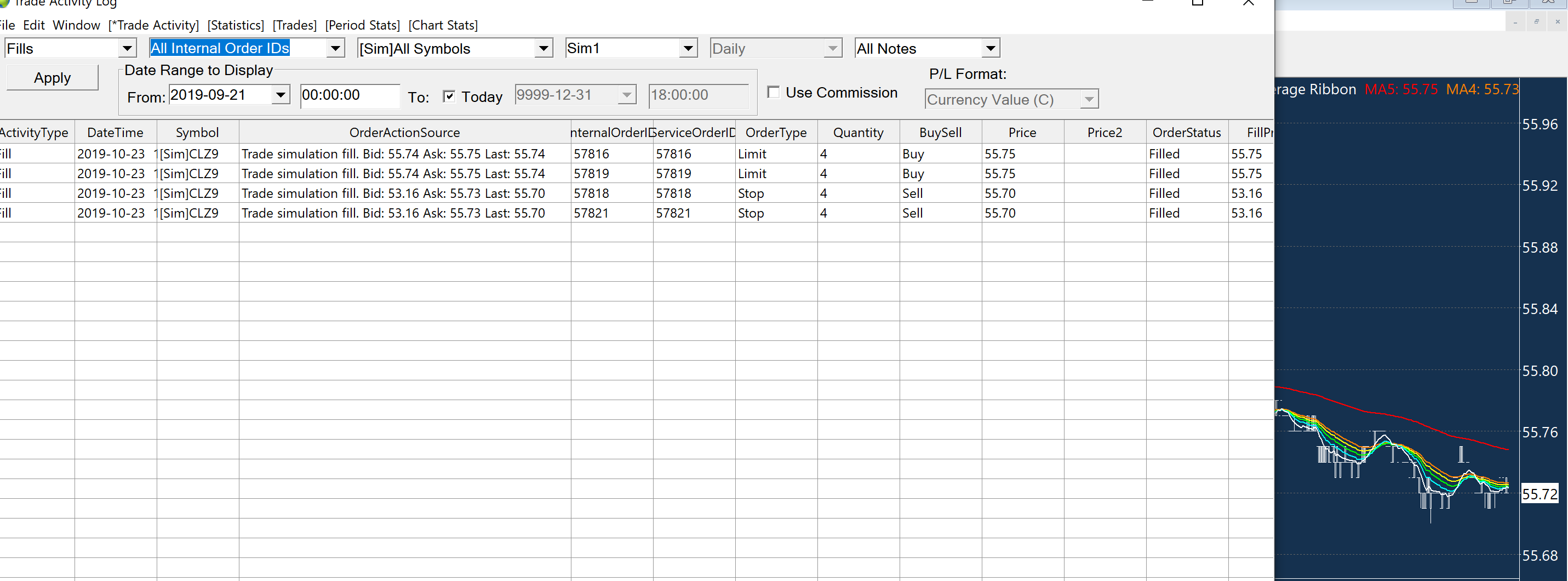
Task: Click the Price column header
Action: pos(1023,132)
